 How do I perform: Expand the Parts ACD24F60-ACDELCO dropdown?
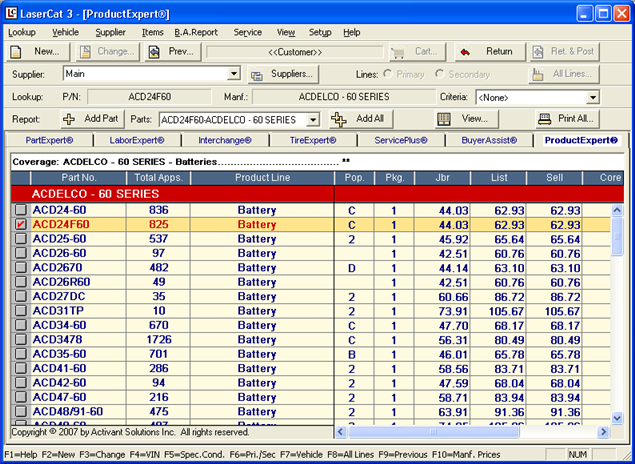[x=313, y=120]
